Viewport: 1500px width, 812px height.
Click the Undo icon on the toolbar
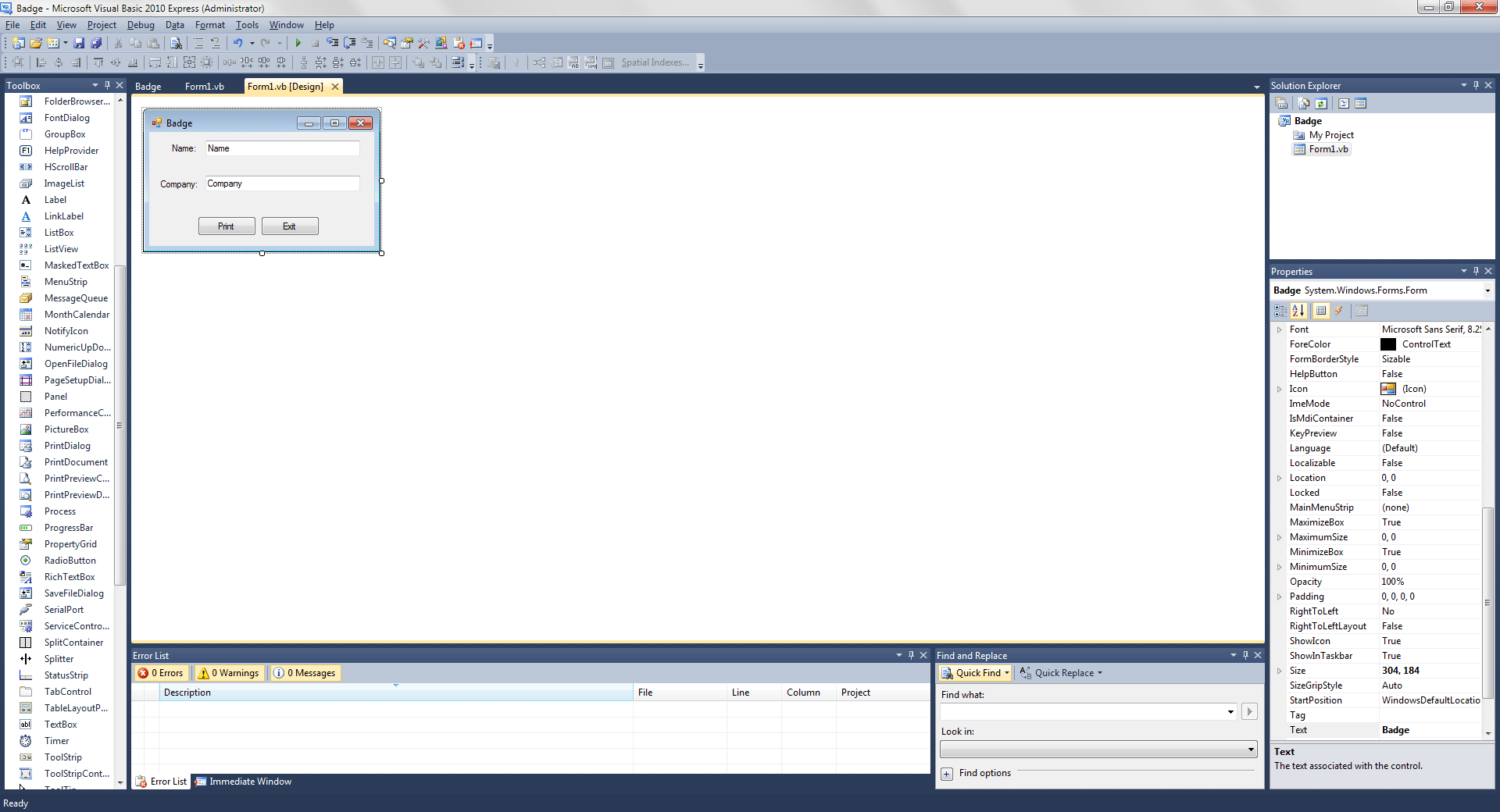(x=240, y=43)
